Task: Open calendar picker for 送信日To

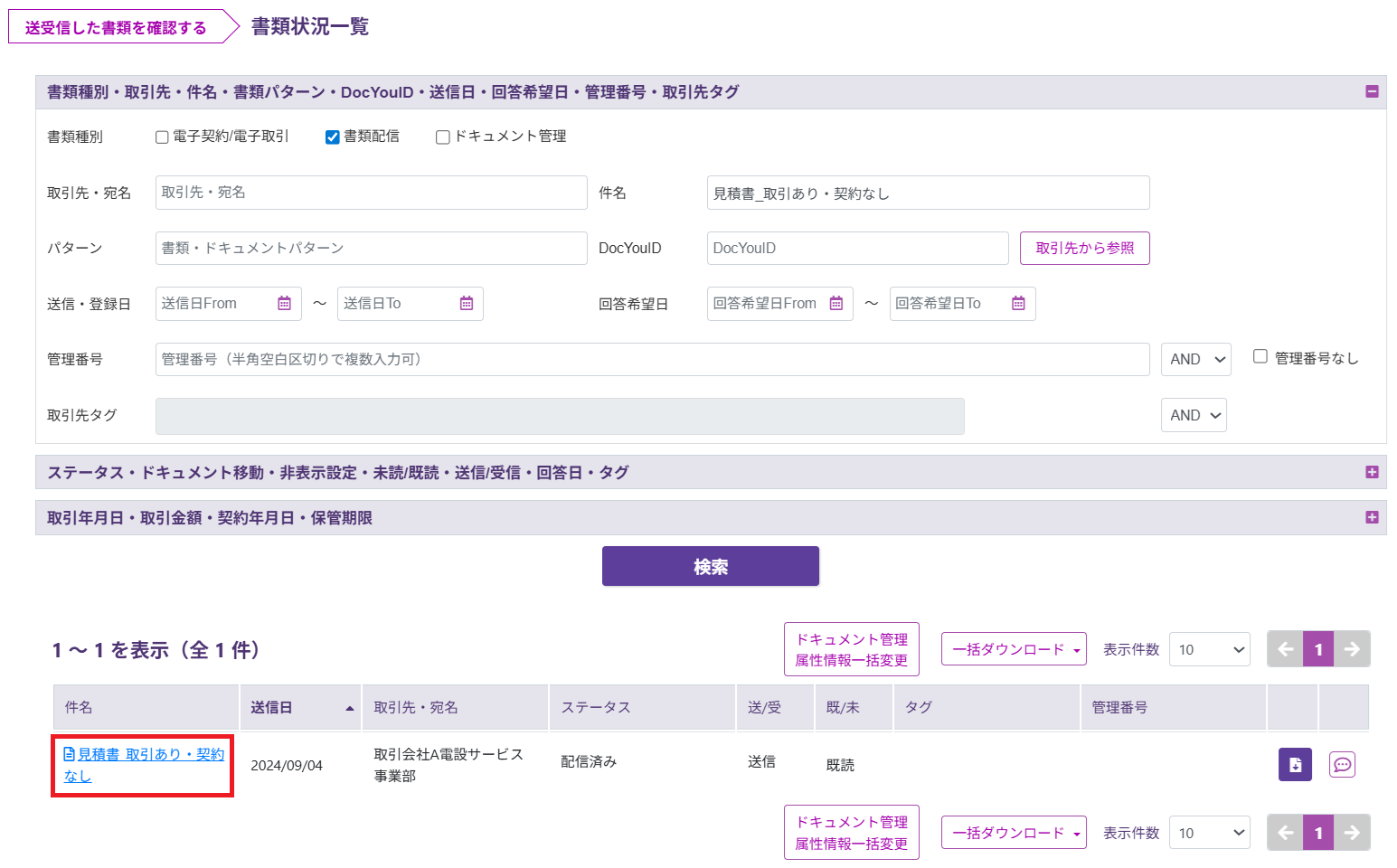Action: pyautogui.click(x=467, y=304)
